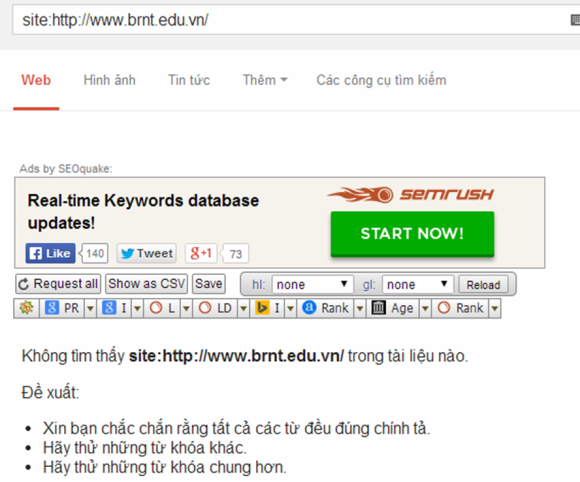Click the Google PR parameter icon
This screenshot has height=482, width=580.
coord(52,308)
